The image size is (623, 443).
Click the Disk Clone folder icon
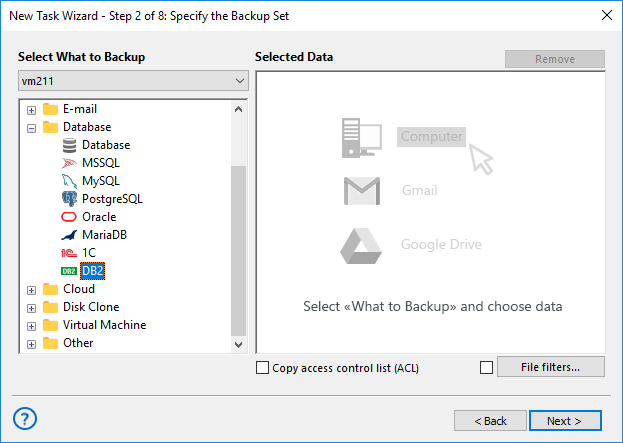50,307
